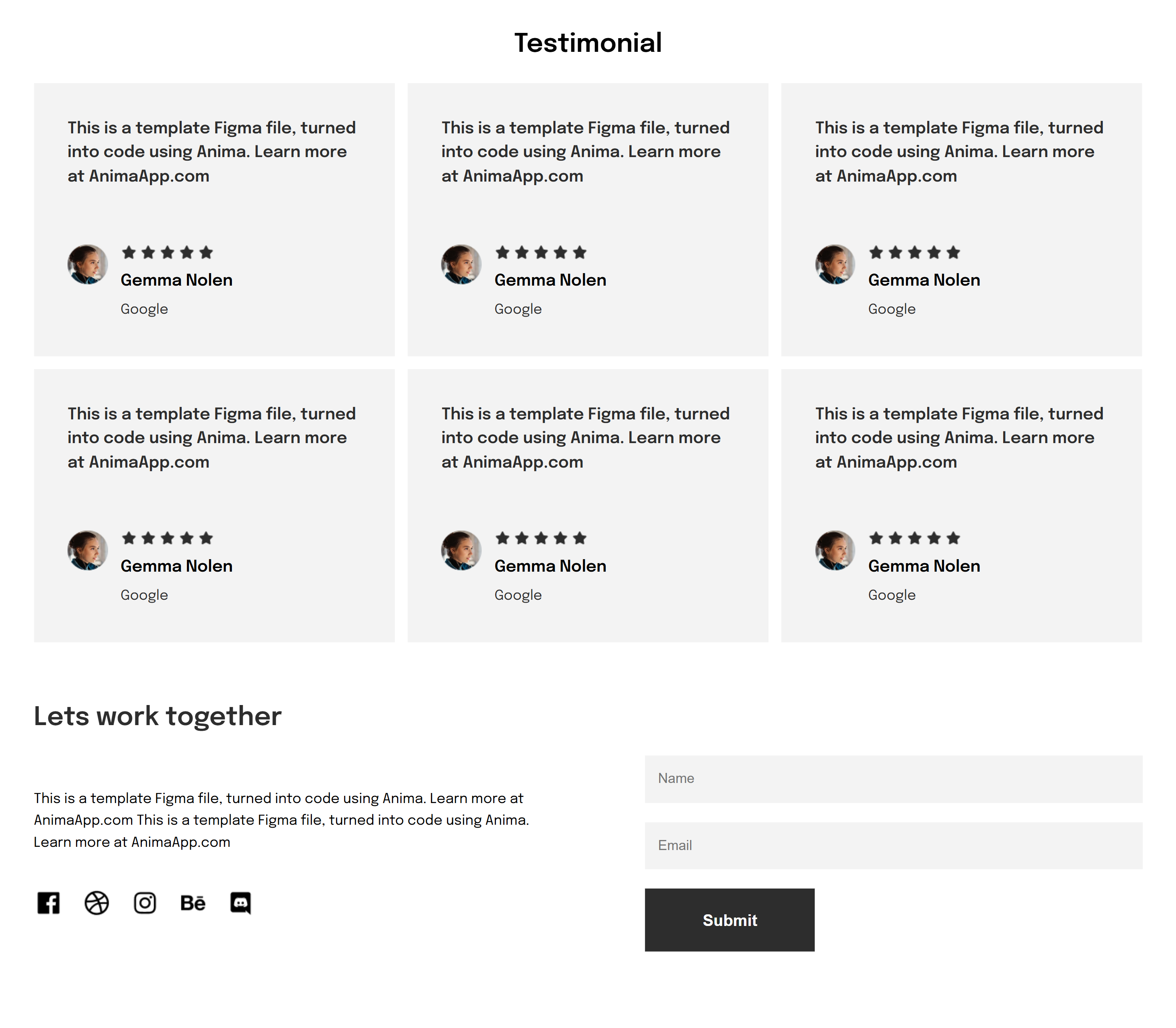Open the Instagram icon link

145,903
